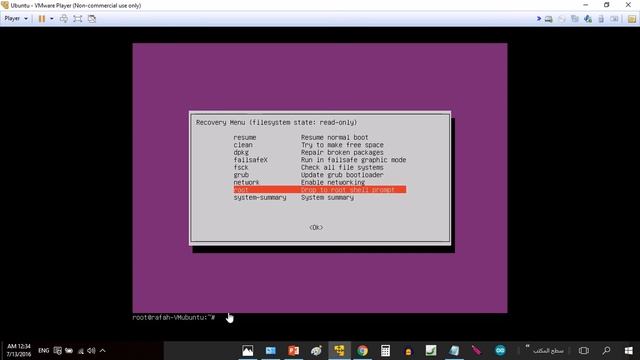Screen dimensions: 640x360
Task: Select the system-summary option
Action: pyautogui.click(x=320, y=197)
